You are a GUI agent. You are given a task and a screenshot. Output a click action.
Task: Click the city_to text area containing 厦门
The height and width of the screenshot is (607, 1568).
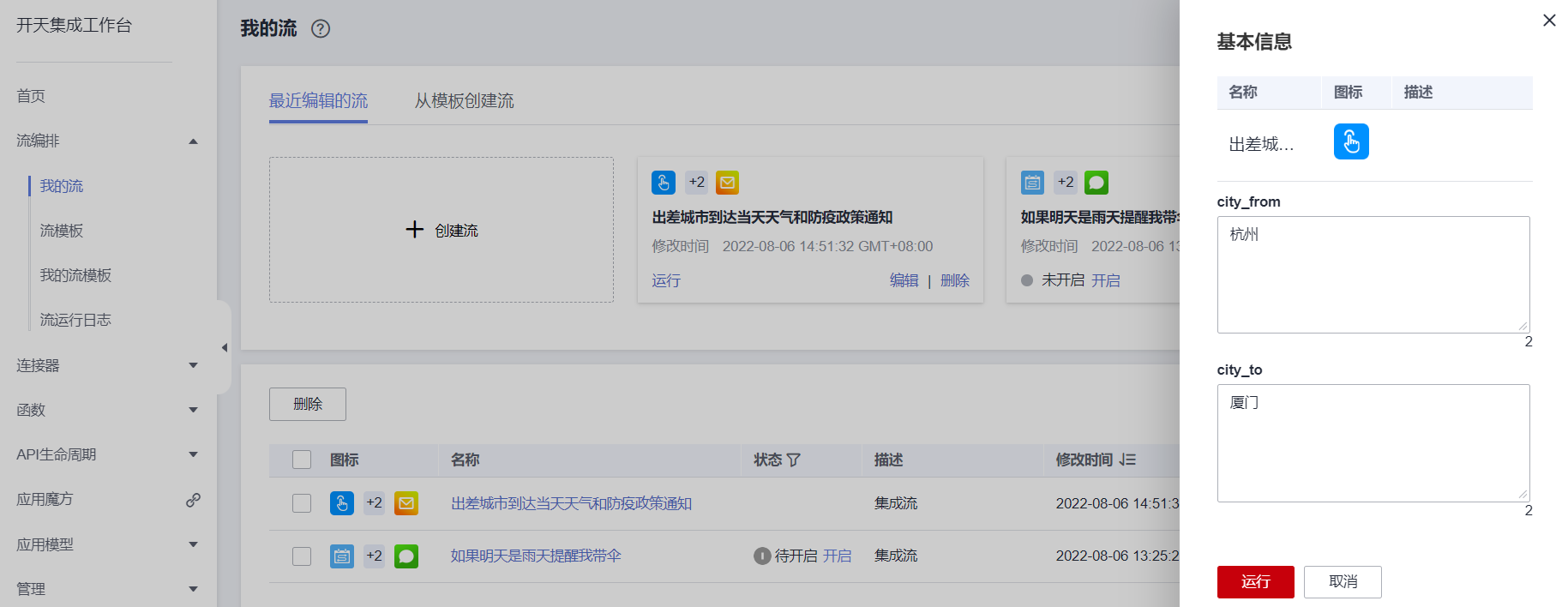click(x=1373, y=443)
